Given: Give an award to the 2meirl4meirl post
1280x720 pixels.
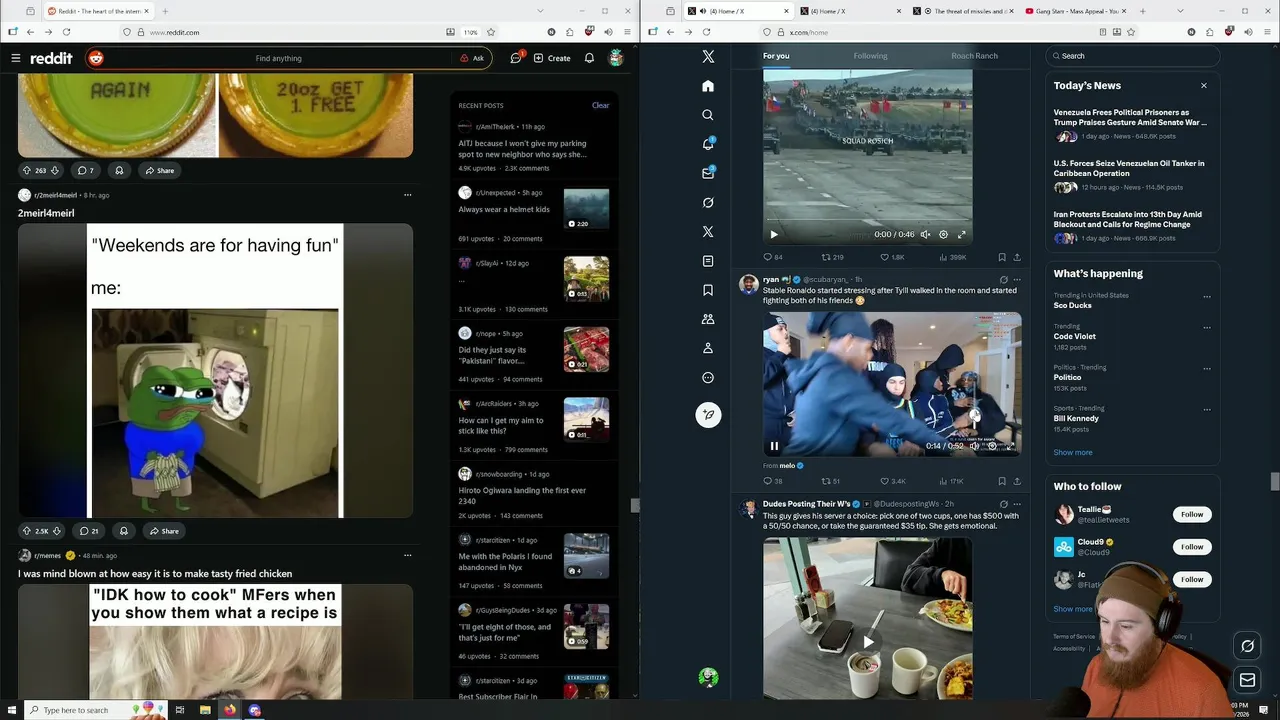Looking at the screenshot, I should coord(124,531).
